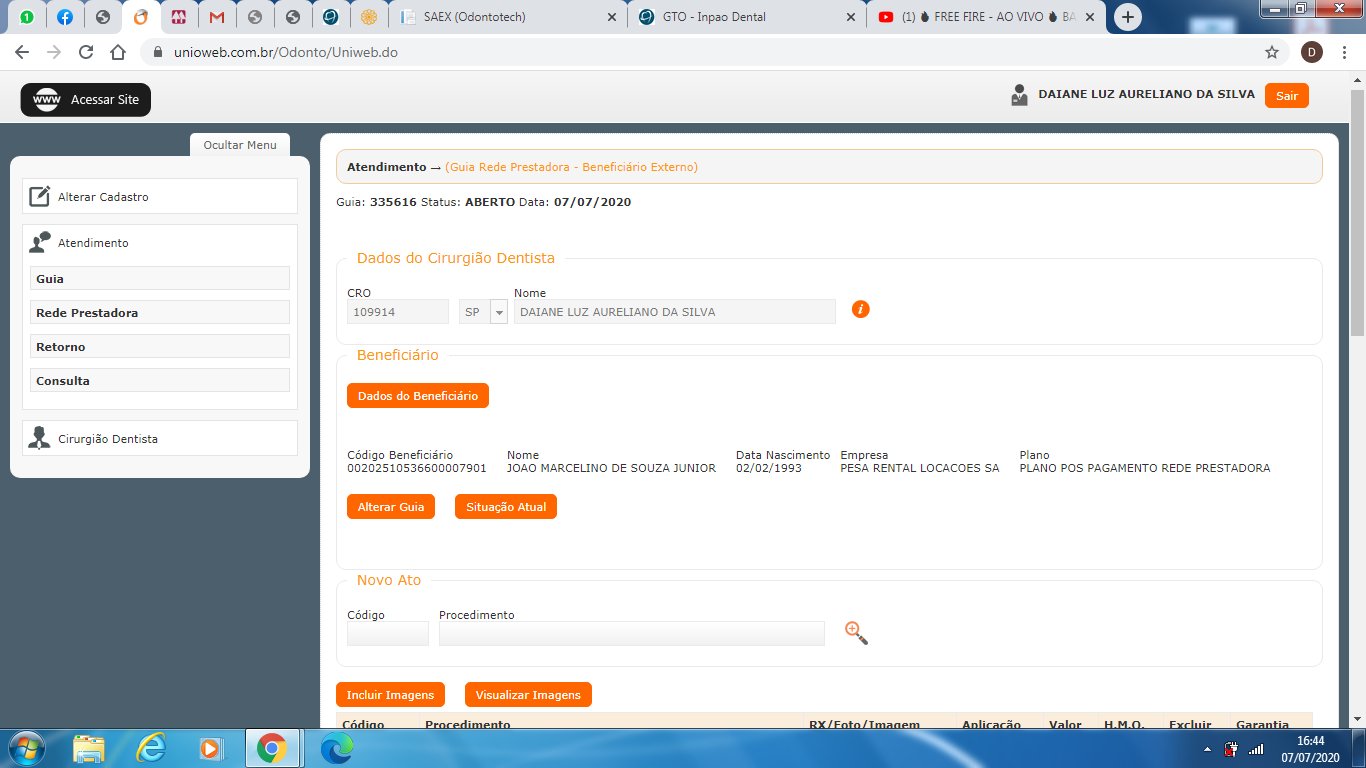Screen dimensions: 1366x768
Task: Expand the SP state dropdown
Action: pyautogui.click(x=499, y=312)
